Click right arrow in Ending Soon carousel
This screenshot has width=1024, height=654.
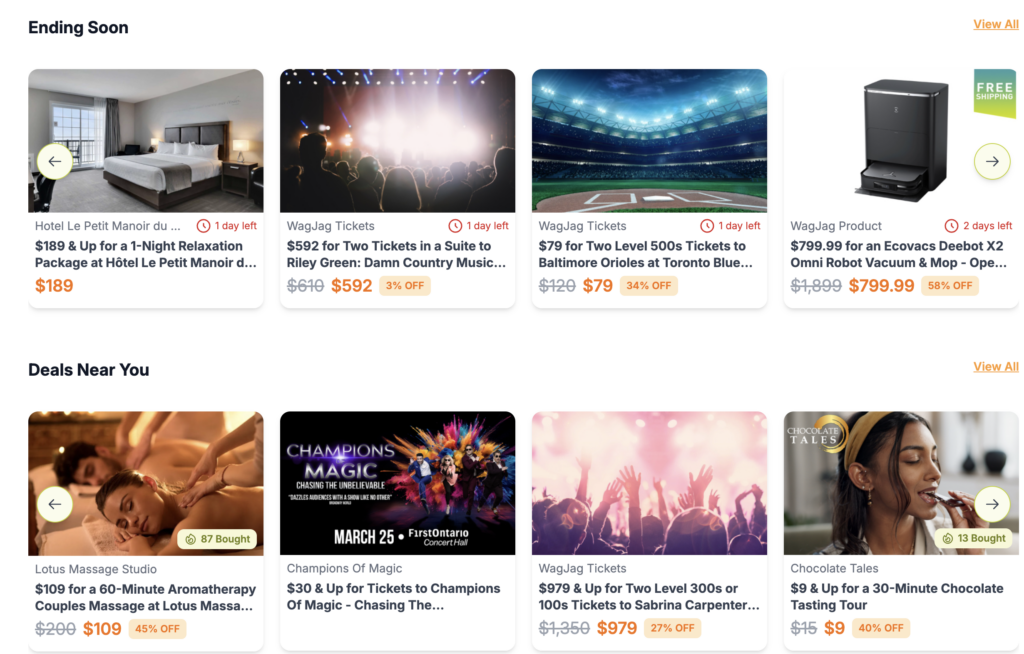coord(992,161)
